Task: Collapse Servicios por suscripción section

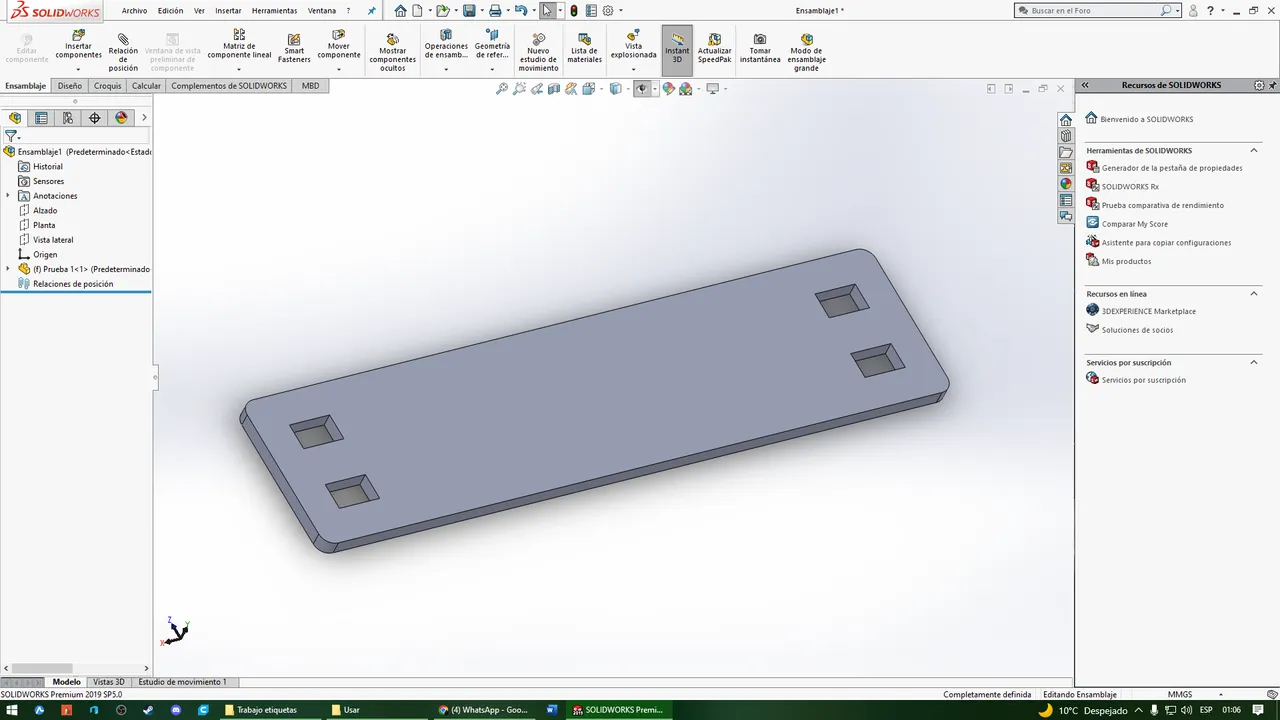Action: click(1254, 362)
